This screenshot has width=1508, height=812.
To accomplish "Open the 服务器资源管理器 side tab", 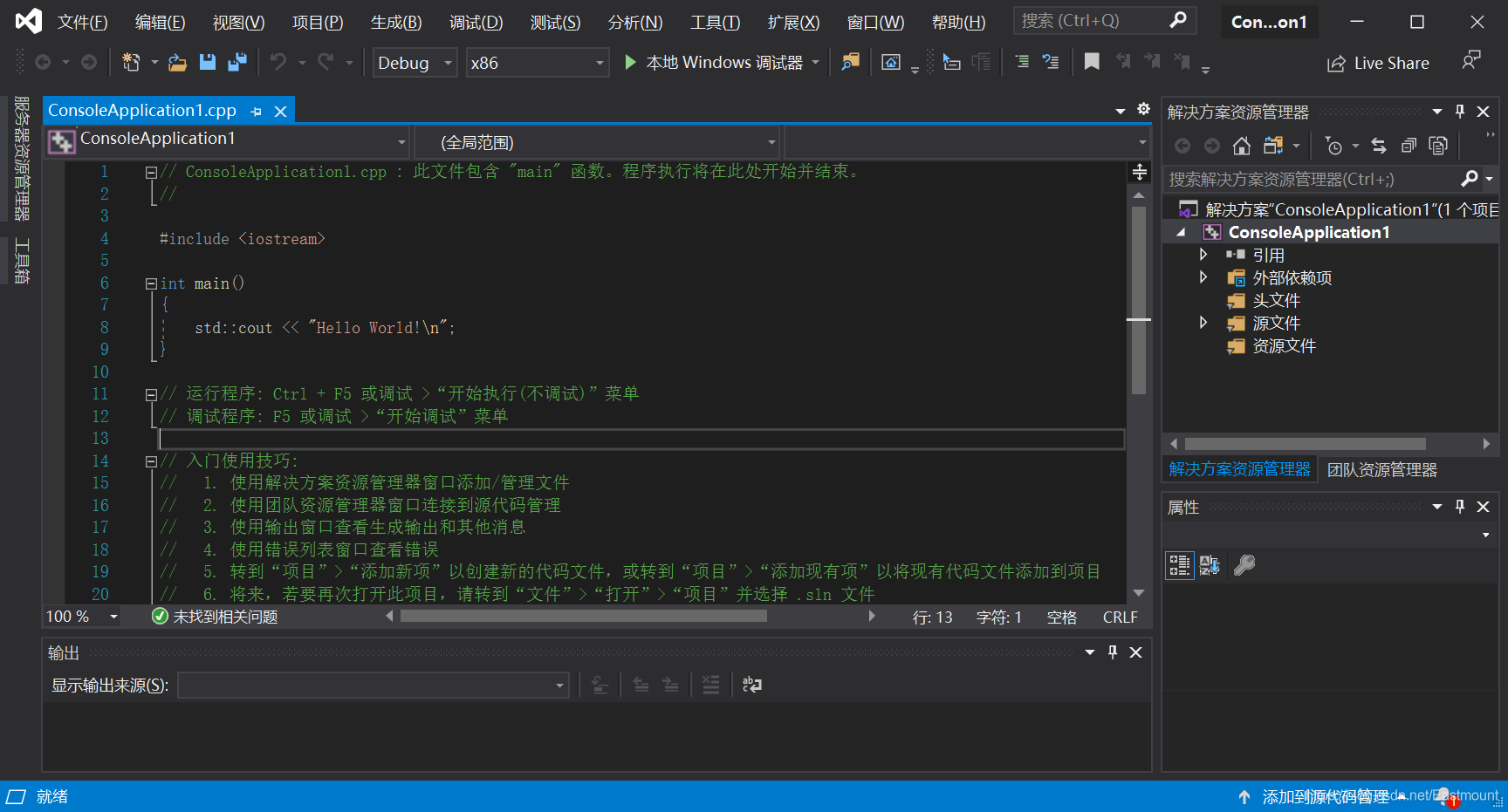I will pos(22,159).
